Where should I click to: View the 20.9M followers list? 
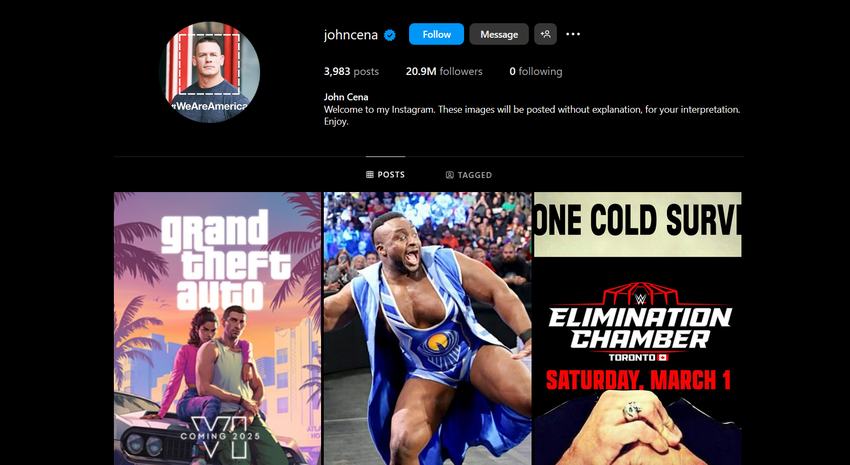(444, 72)
